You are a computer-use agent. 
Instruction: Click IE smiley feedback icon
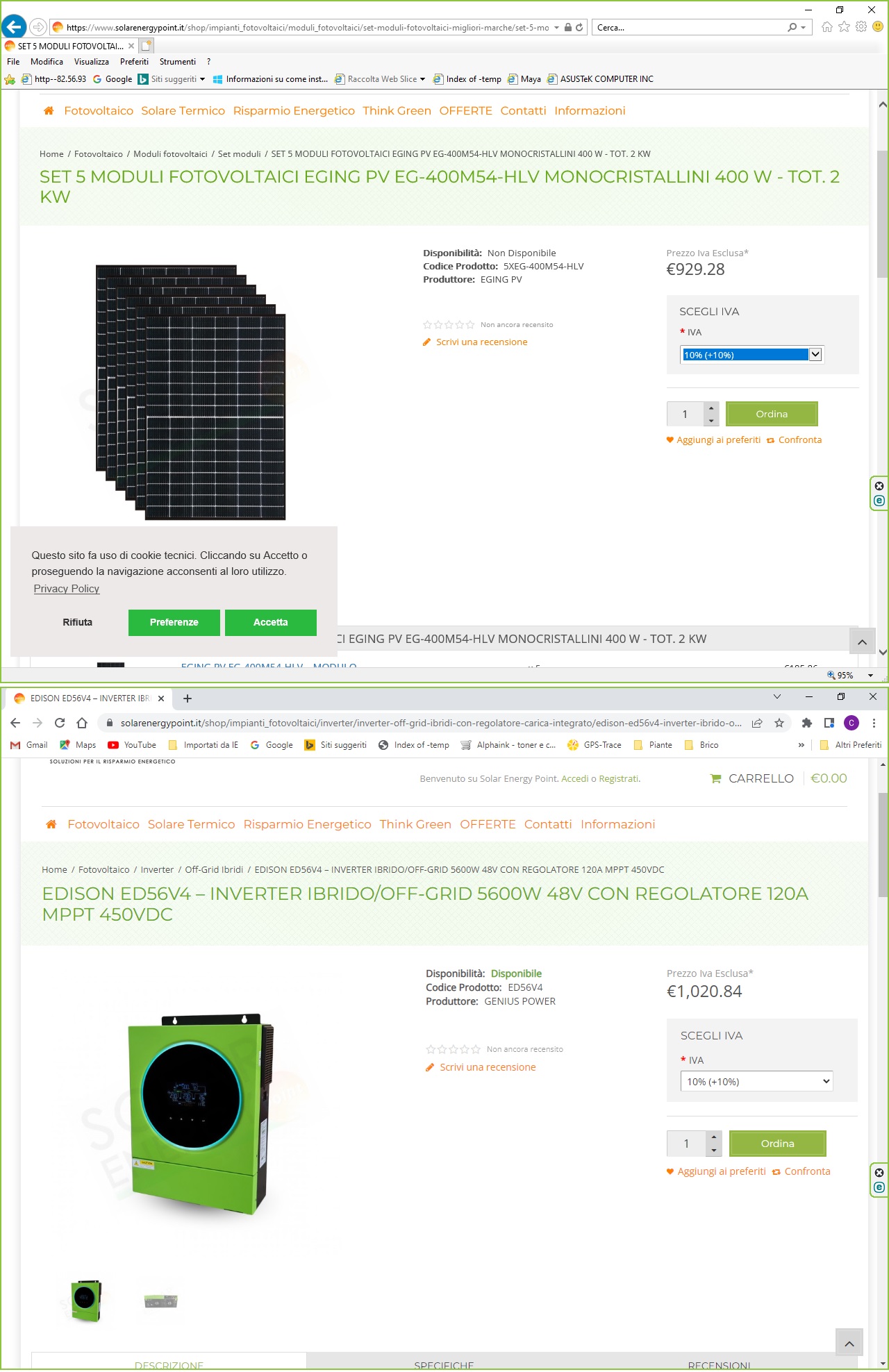tap(878, 27)
